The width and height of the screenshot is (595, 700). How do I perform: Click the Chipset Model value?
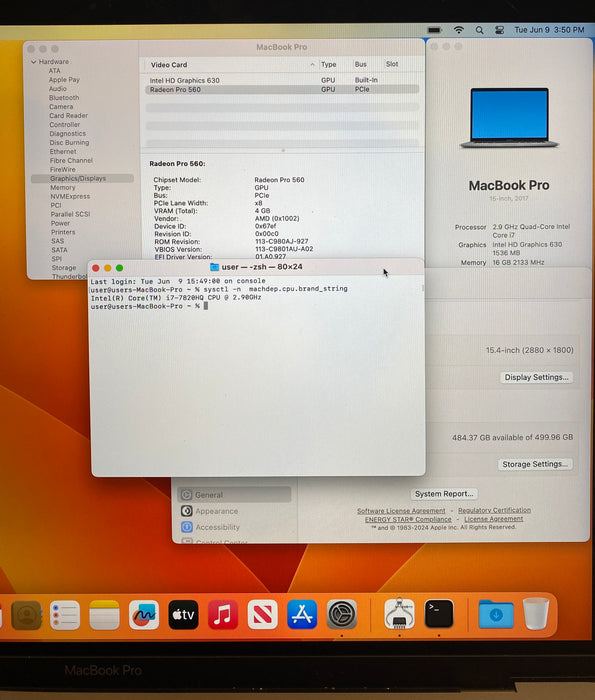click(x=279, y=180)
